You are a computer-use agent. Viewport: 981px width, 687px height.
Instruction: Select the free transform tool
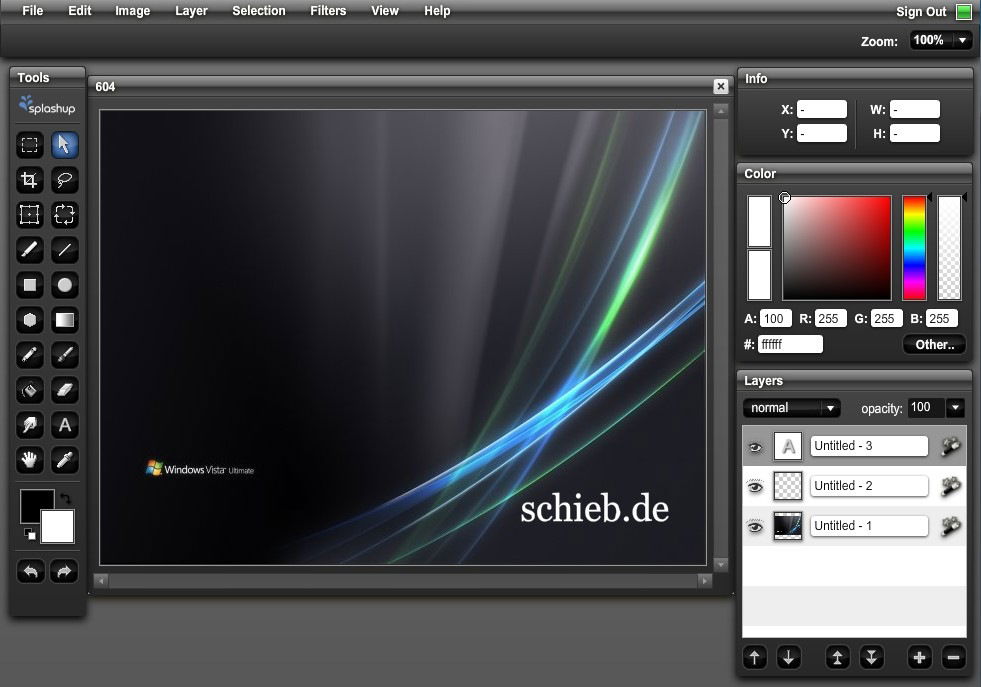[x=29, y=215]
